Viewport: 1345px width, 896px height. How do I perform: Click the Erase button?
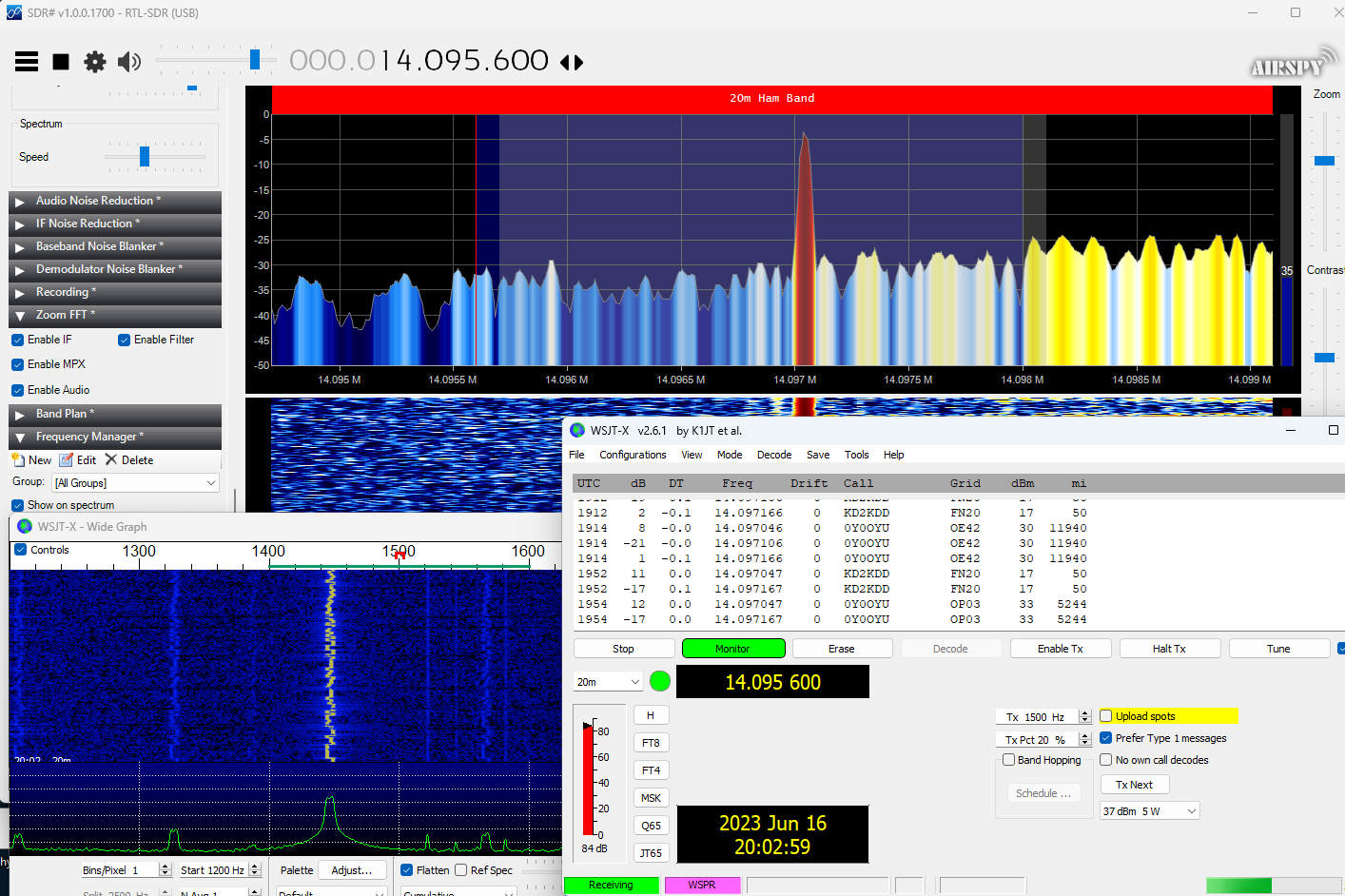pyautogui.click(x=841, y=649)
